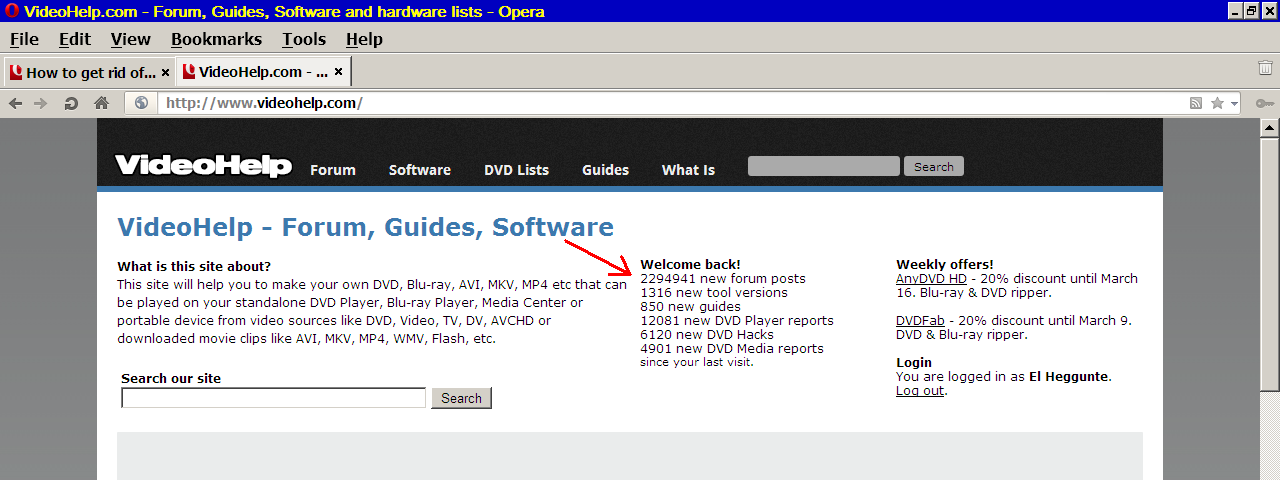The width and height of the screenshot is (1280, 480).
Task: Click '12081 new DVD Player reports' text
Action: [x=737, y=321]
